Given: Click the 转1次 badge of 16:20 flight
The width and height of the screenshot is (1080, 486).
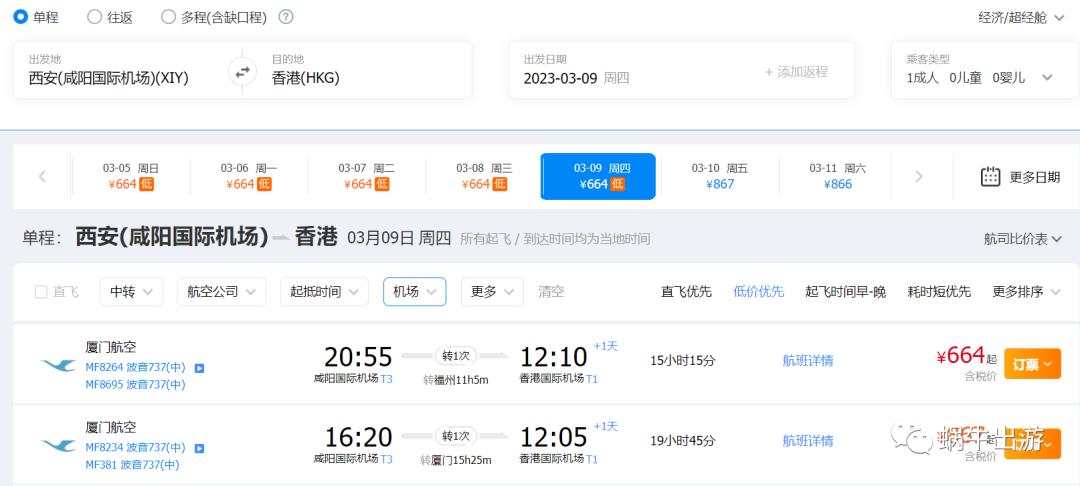Looking at the screenshot, I should (456, 436).
